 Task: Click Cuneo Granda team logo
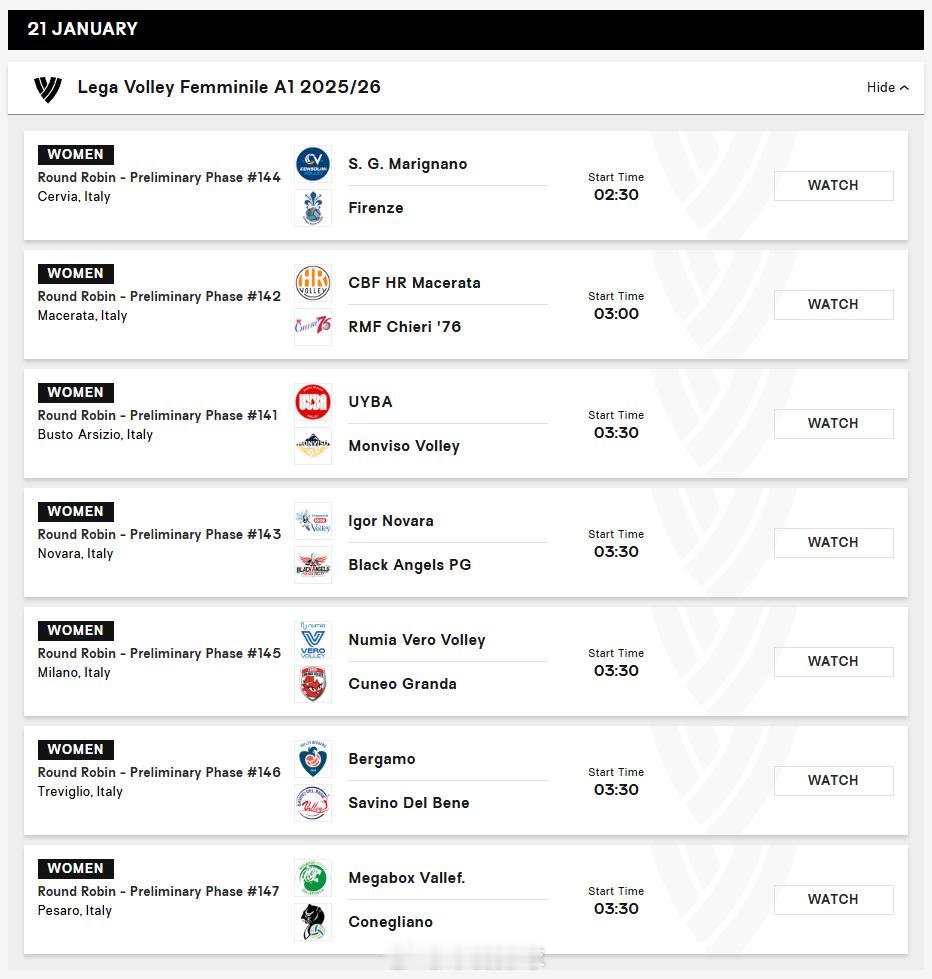tap(313, 684)
